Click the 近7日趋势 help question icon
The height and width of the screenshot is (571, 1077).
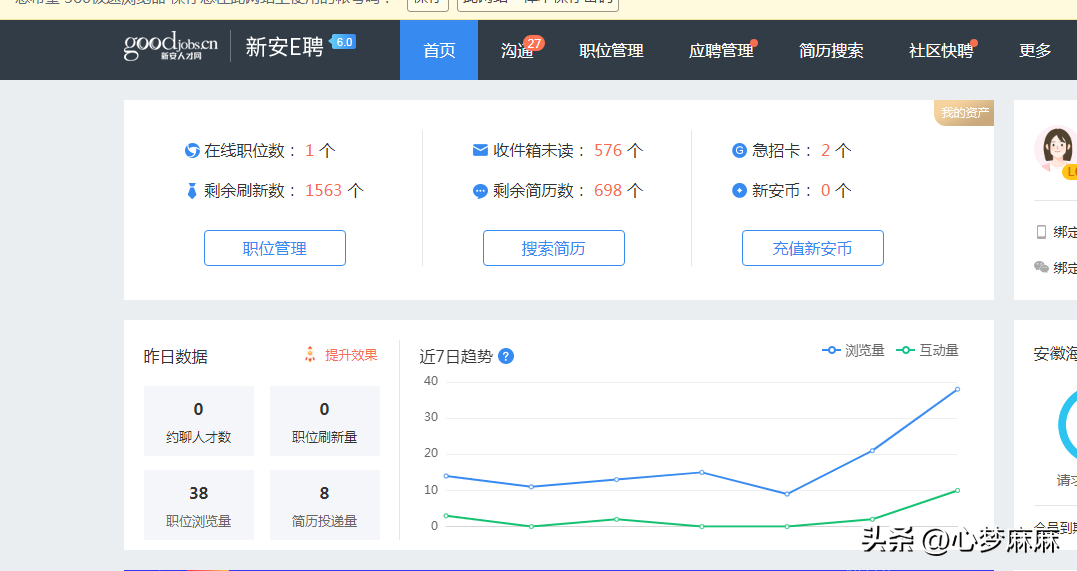506,356
